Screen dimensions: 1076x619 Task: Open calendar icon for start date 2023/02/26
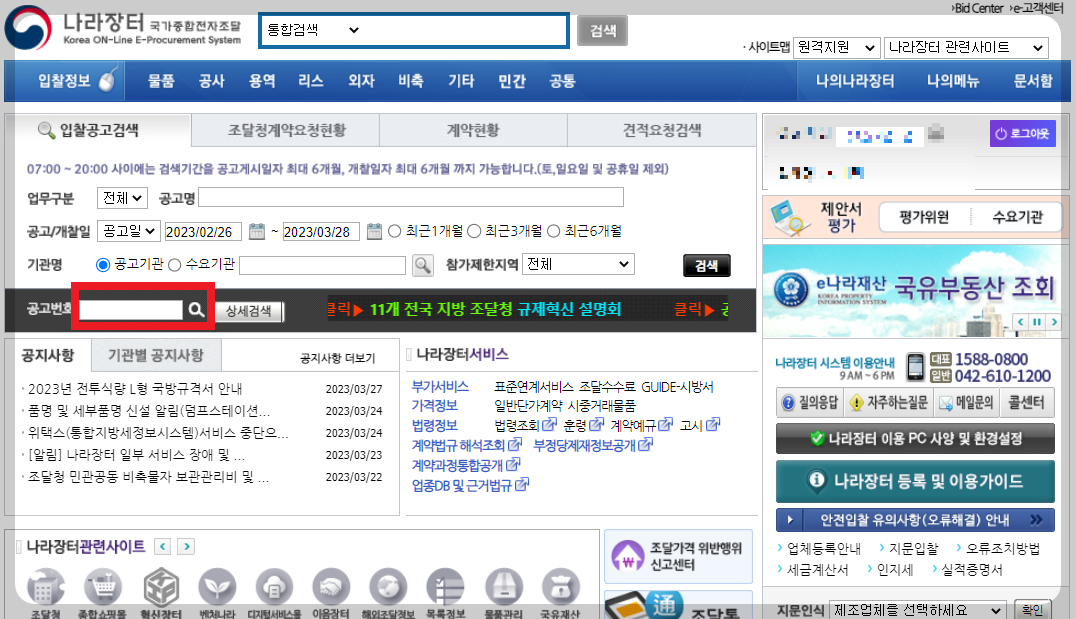click(257, 231)
